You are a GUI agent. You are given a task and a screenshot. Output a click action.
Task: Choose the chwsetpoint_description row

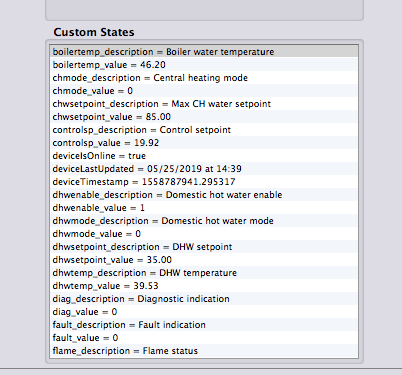(x=204, y=104)
